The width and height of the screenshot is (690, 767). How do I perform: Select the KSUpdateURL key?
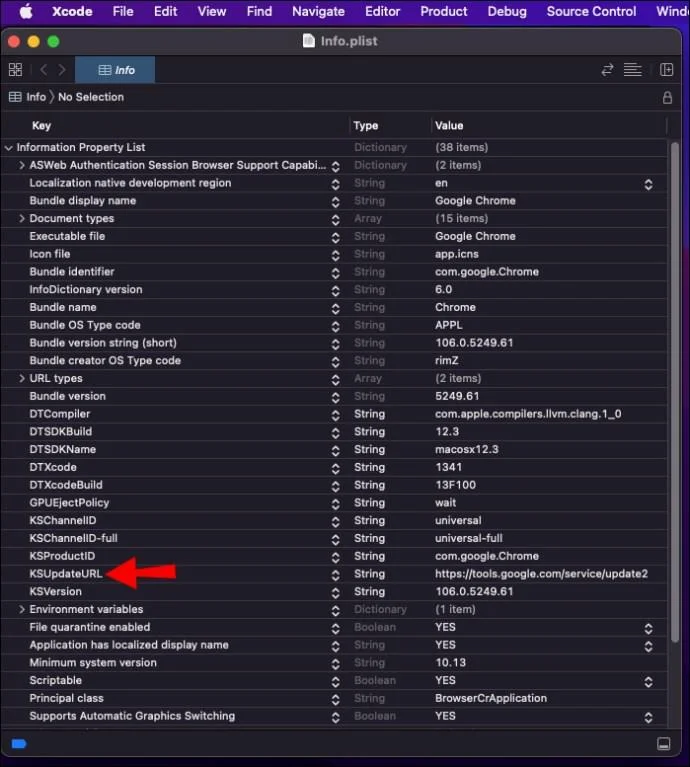(66, 574)
